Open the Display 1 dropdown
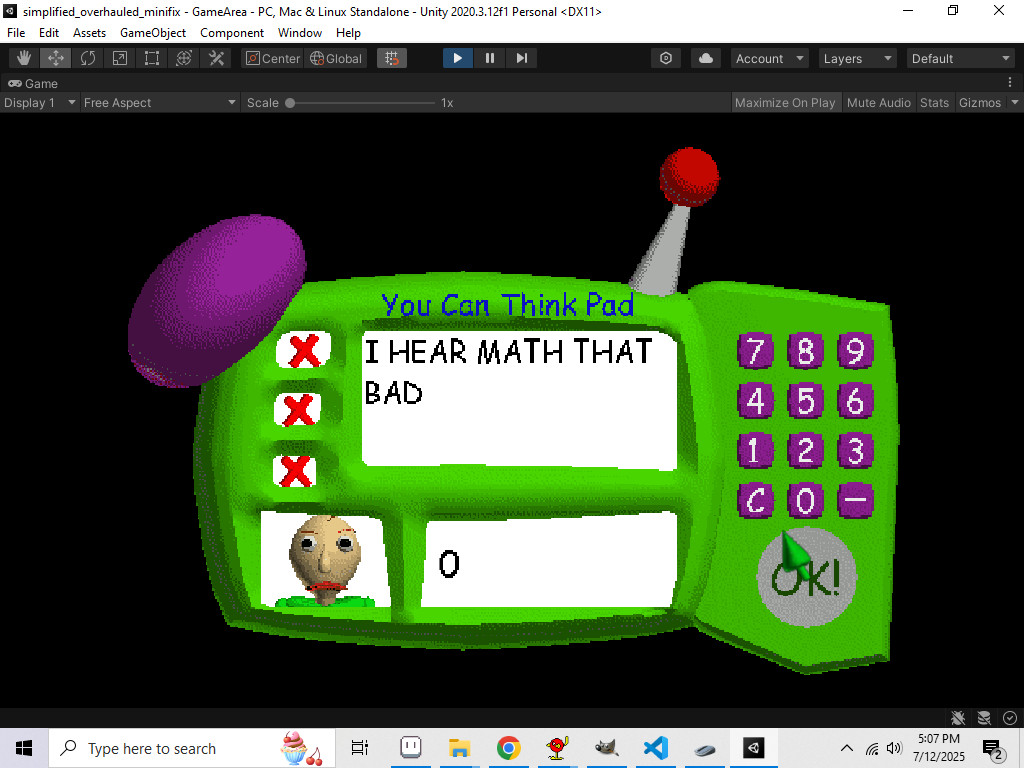 pyautogui.click(x=39, y=103)
